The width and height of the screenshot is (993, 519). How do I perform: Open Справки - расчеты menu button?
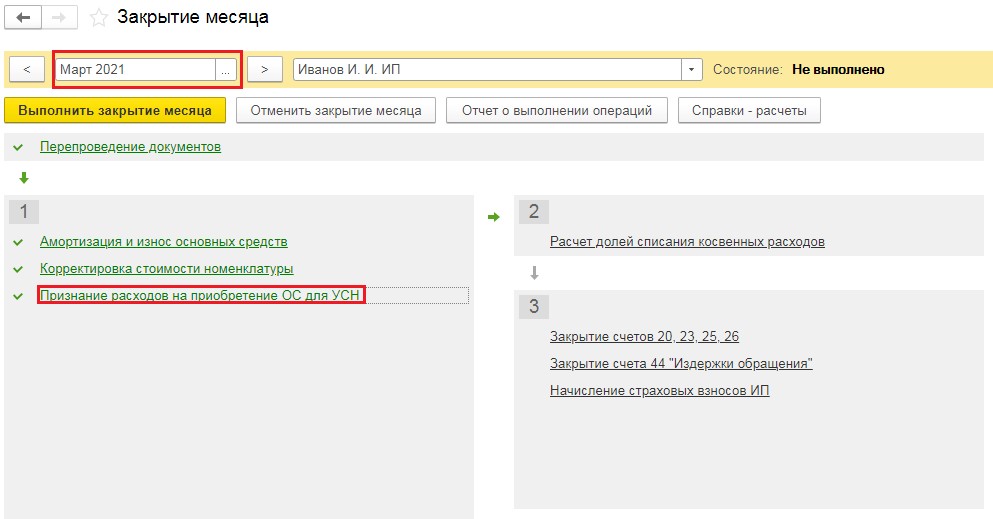(x=749, y=110)
